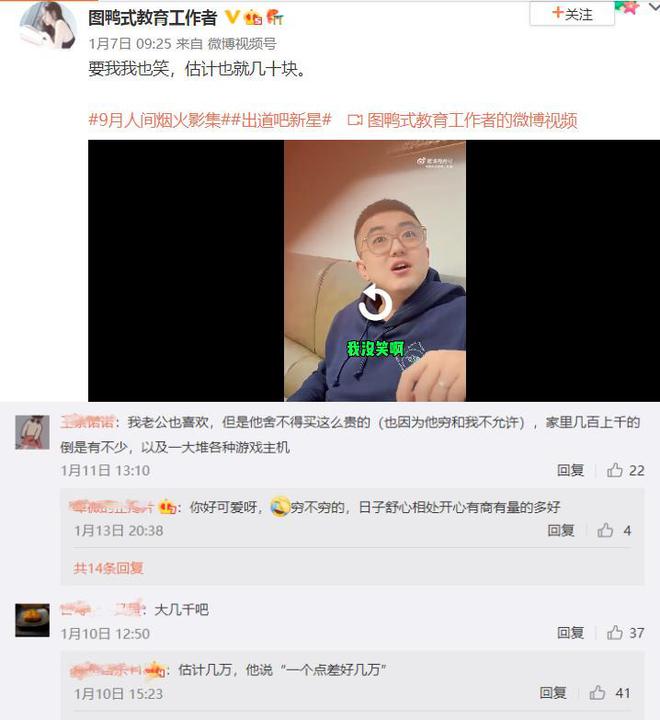Click the username 图鸭式教育工作者
Viewport: 660px width, 720px height.
[x=152, y=18]
